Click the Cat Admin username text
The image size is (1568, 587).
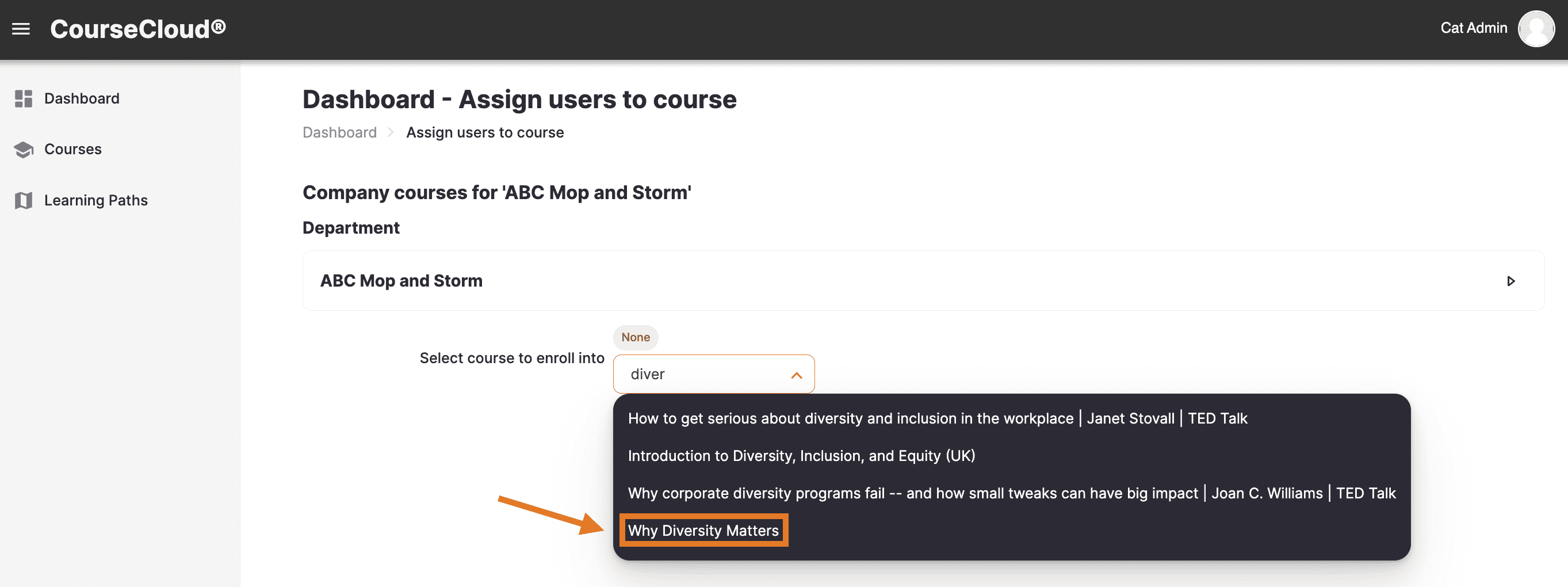1473,28
